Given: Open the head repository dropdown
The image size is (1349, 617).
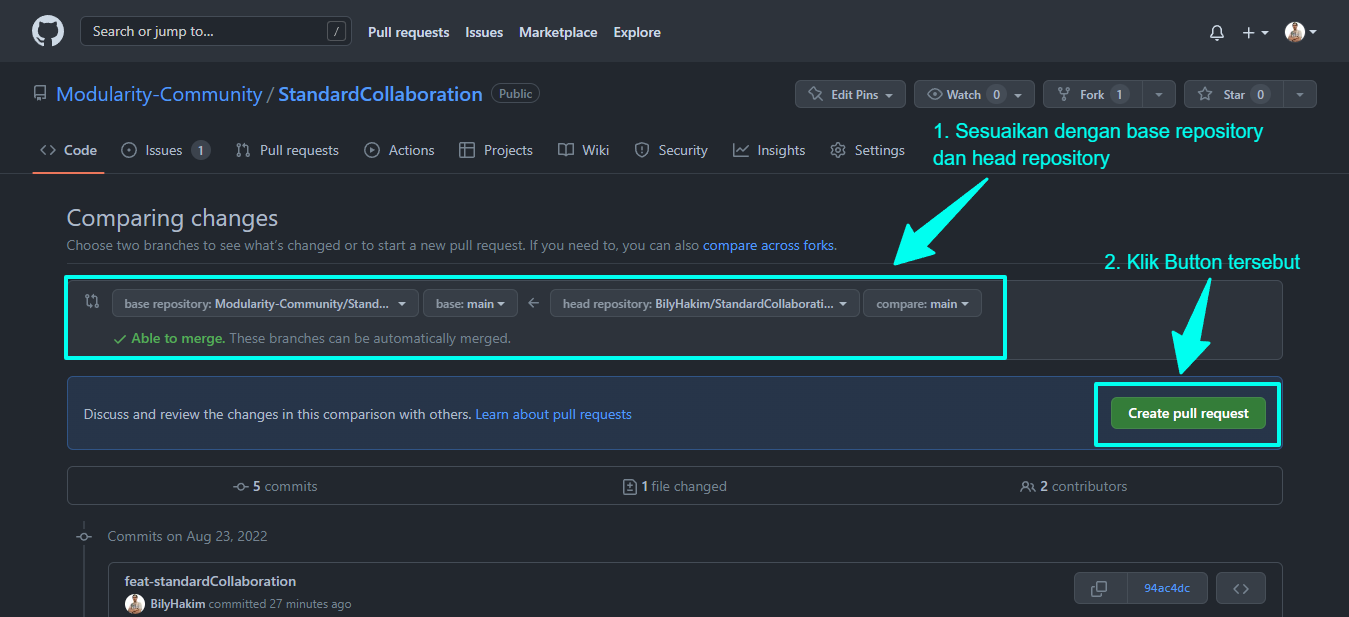Looking at the screenshot, I should (704, 303).
